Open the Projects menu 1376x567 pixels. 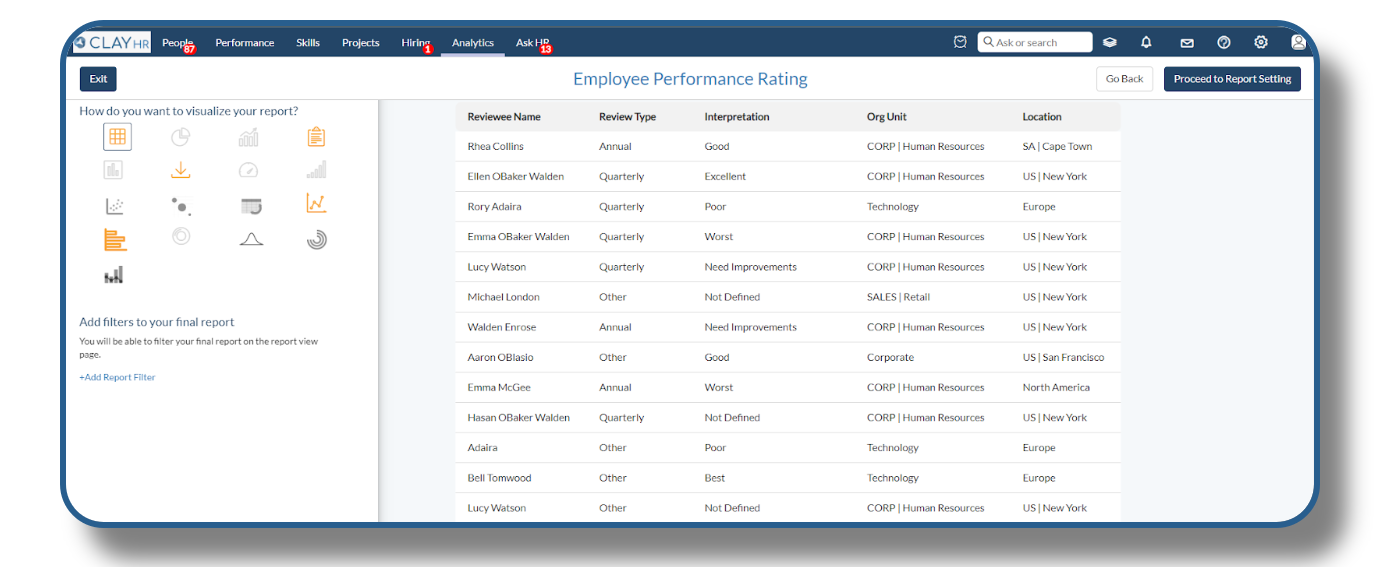361,43
